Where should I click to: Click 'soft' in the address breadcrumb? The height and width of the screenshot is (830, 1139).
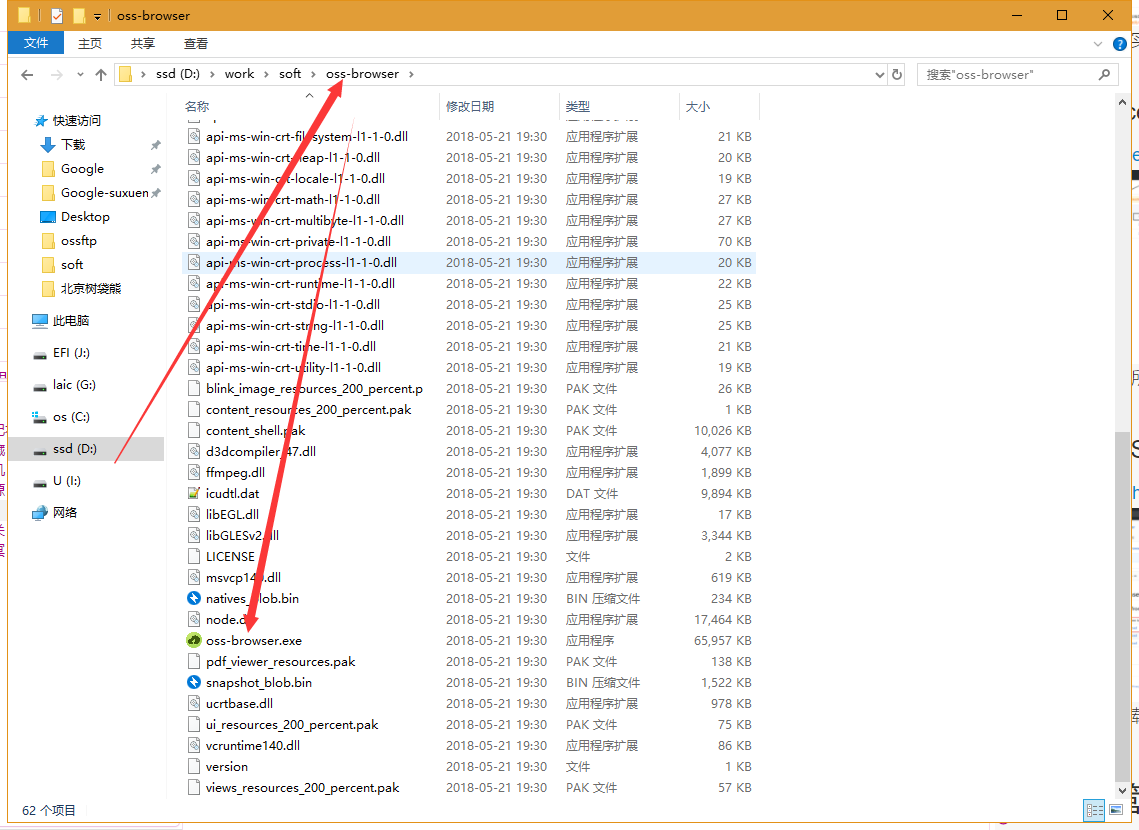[290, 74]
